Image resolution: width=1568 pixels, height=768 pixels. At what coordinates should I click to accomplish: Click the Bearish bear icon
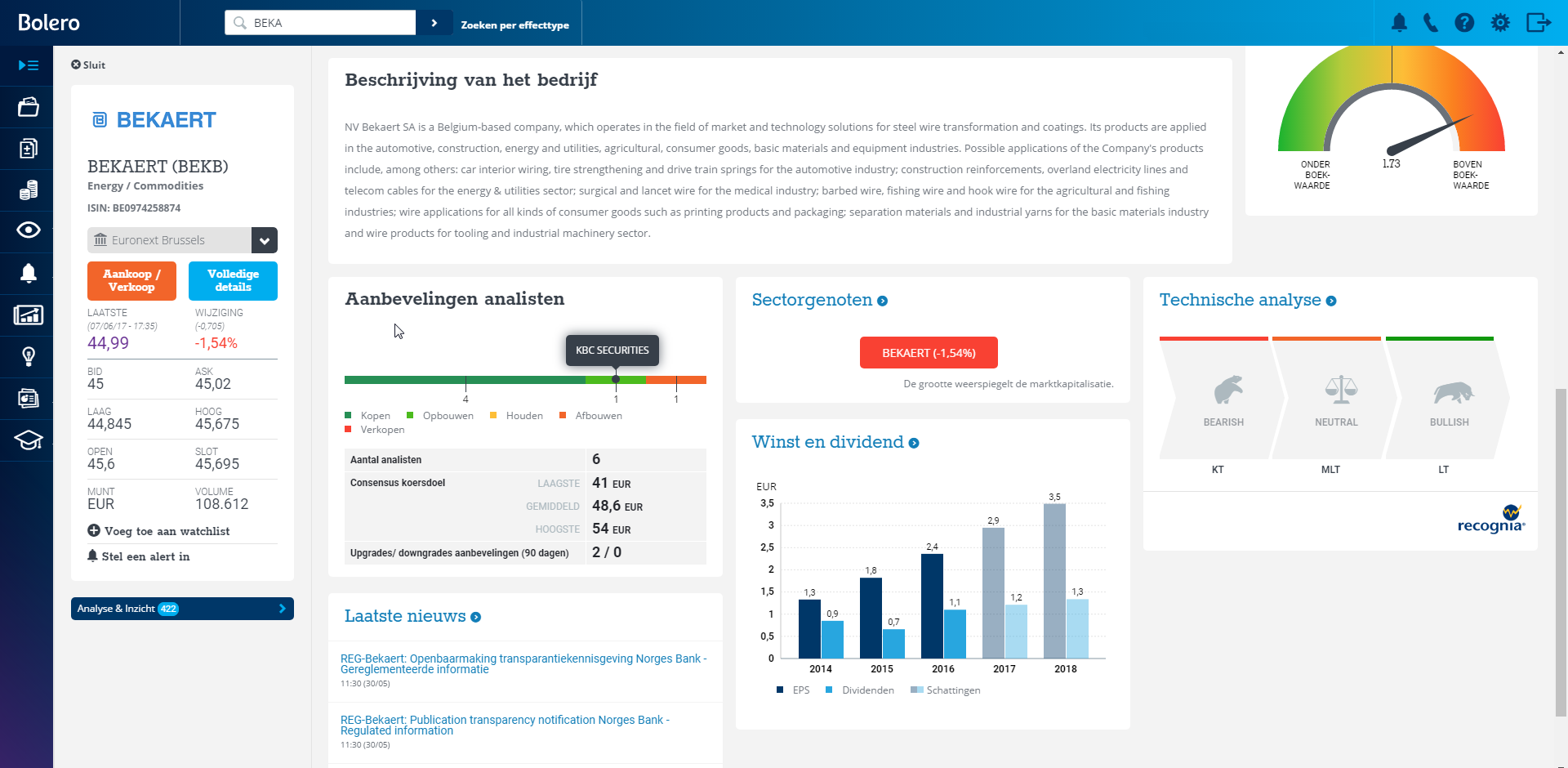coord(1227,391)
